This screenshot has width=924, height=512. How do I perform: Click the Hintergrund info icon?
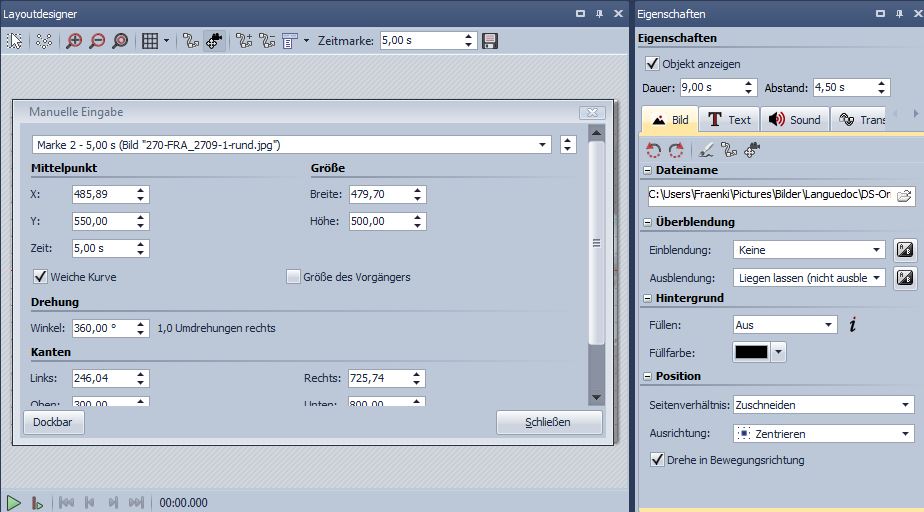(x=853, y=324)
